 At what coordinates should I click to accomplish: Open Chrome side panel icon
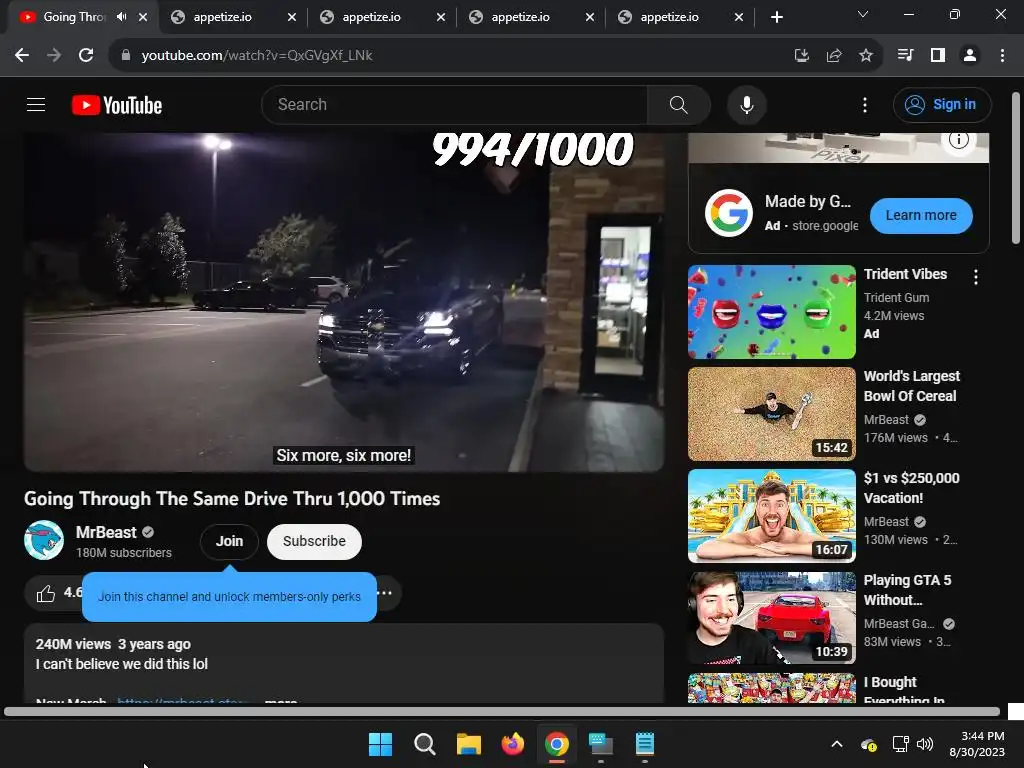click(x=938, y=56)
